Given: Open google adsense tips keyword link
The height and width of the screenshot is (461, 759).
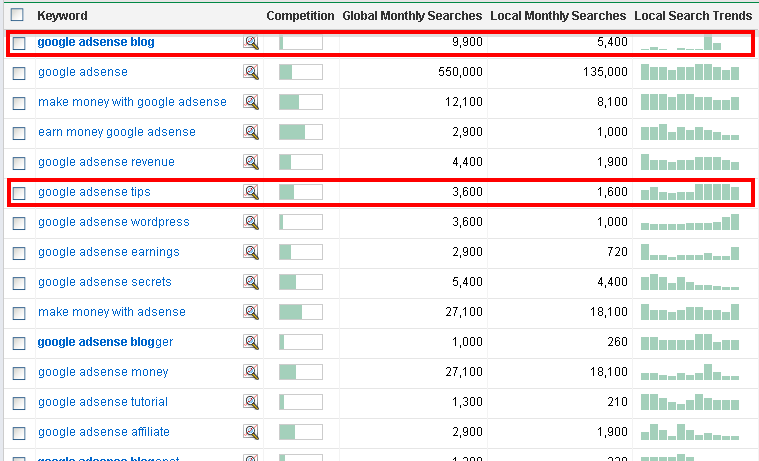Looking at the screenshot, I should tap(94, 192).
